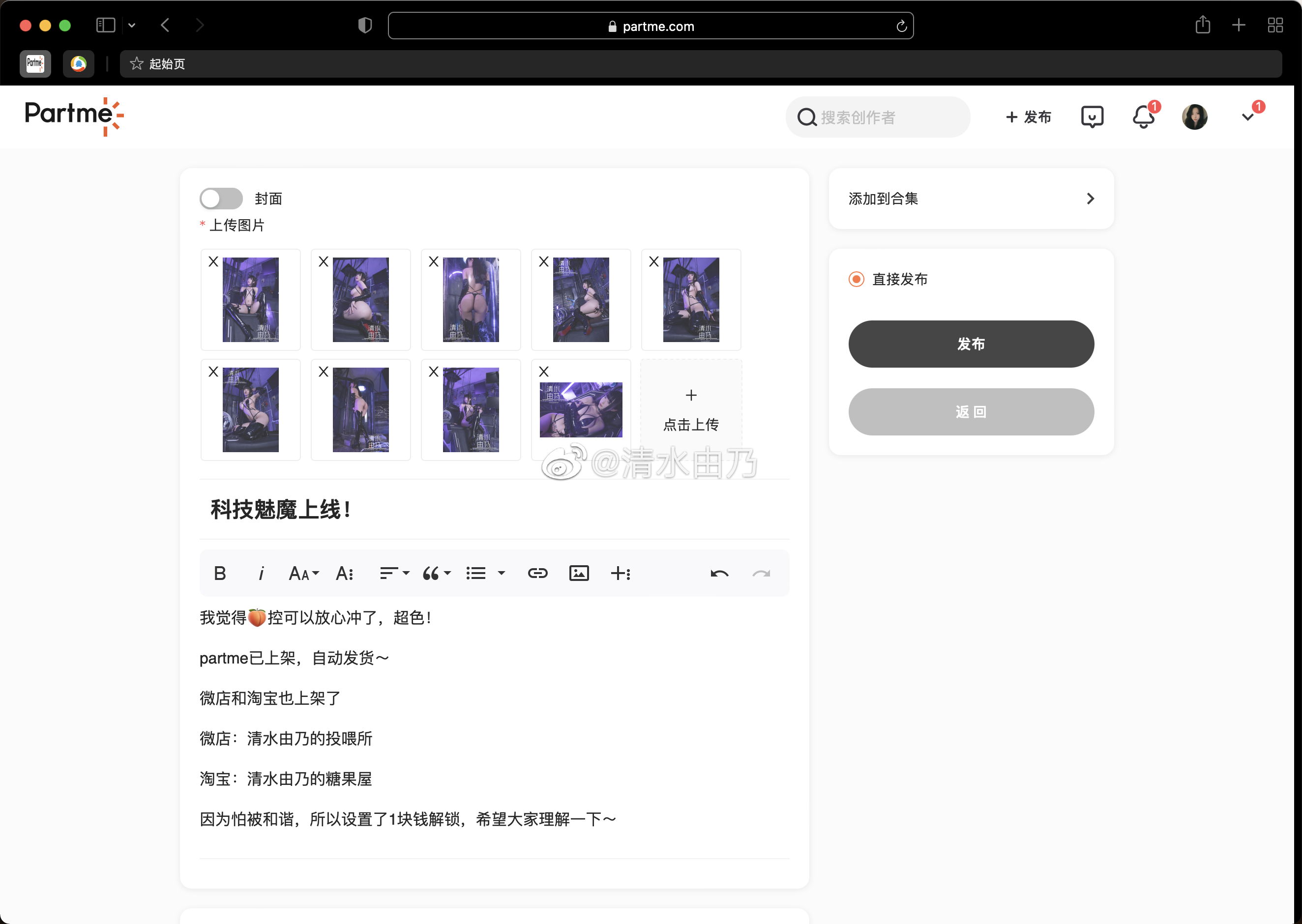Select the landscape uploaded thumbnail
Image resolution: width=1302 pixels, height=924 pixels.
pos(581,409)
